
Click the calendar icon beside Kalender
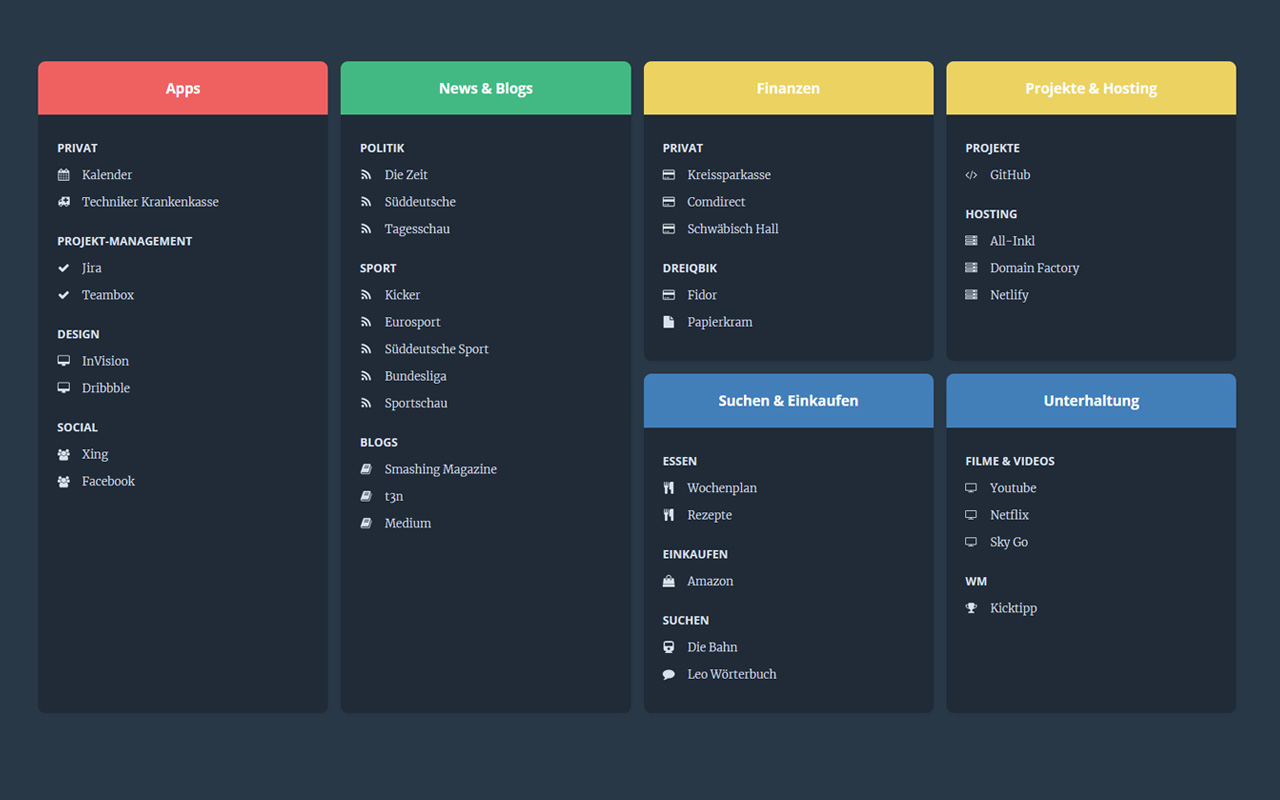tap(64, 175)
